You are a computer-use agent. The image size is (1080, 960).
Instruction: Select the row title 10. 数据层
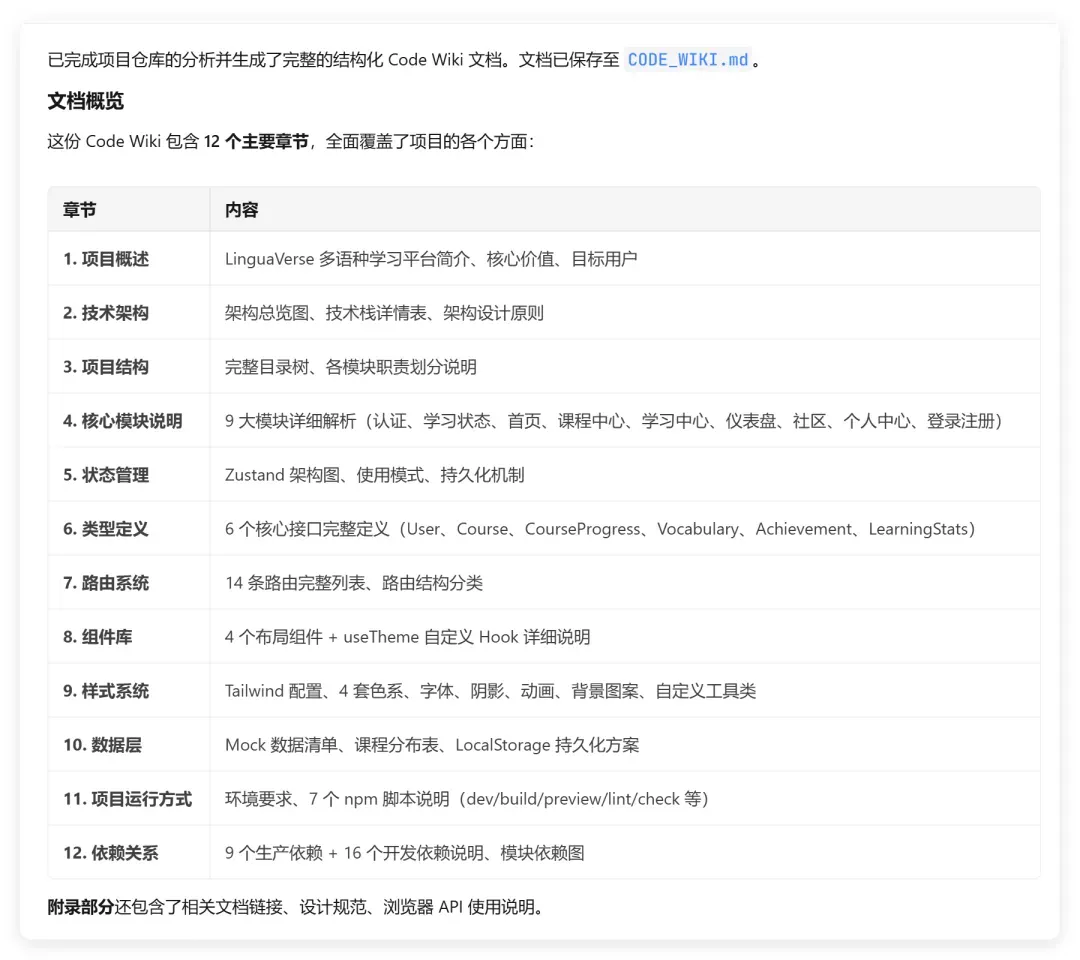pos(103,745)
